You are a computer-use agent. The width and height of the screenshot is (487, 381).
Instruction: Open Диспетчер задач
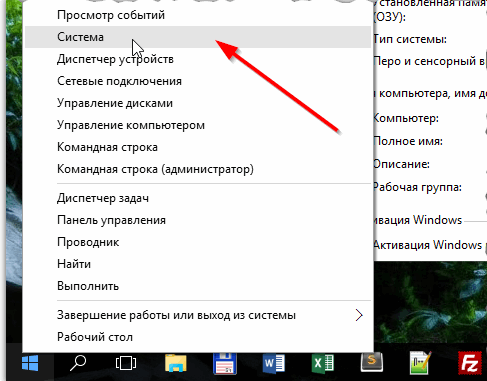click(x=198, y=198)
